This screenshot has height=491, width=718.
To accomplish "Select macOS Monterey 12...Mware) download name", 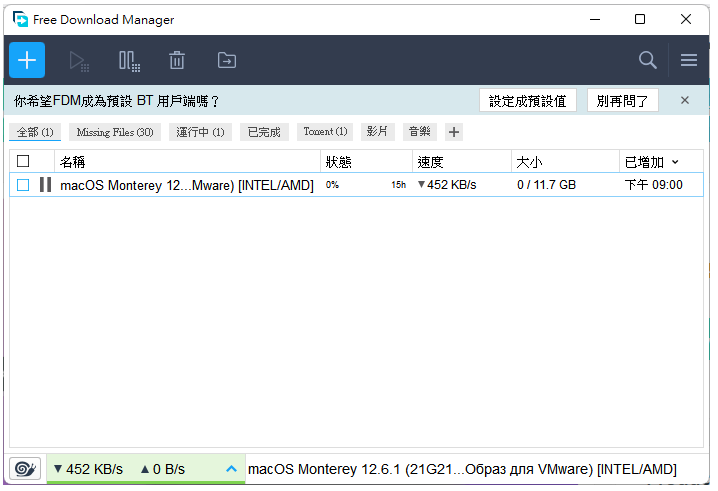I will click(187, 185).
